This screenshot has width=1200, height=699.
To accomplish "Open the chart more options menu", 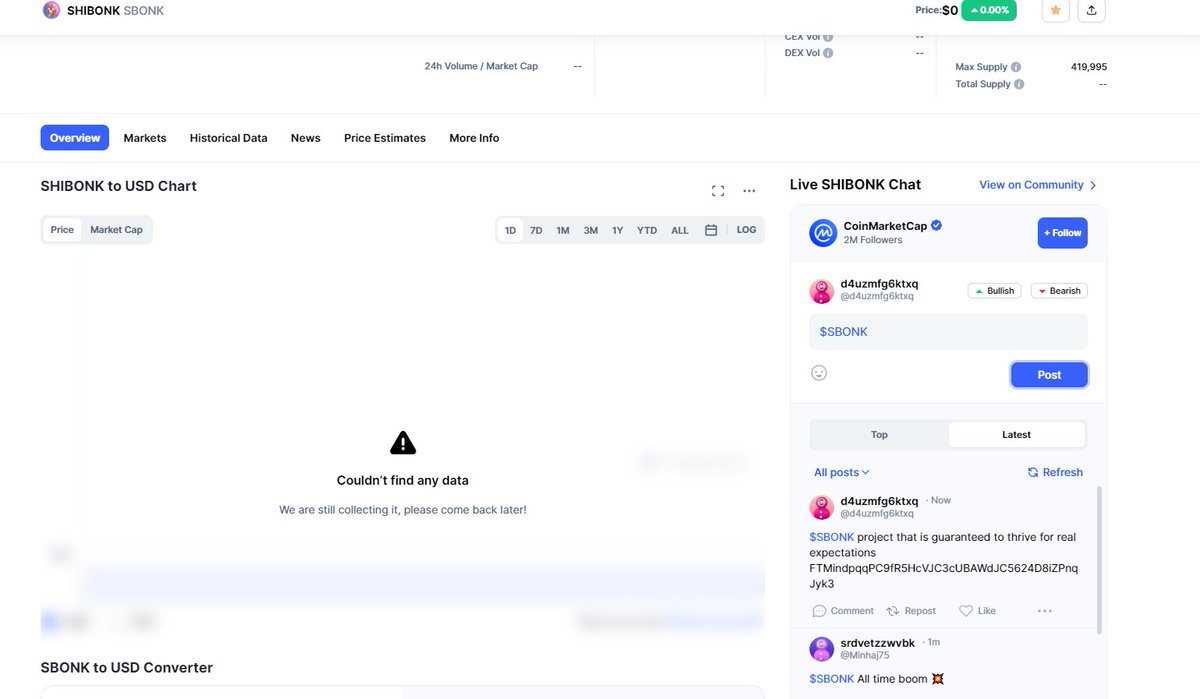I will click(749, 191).
